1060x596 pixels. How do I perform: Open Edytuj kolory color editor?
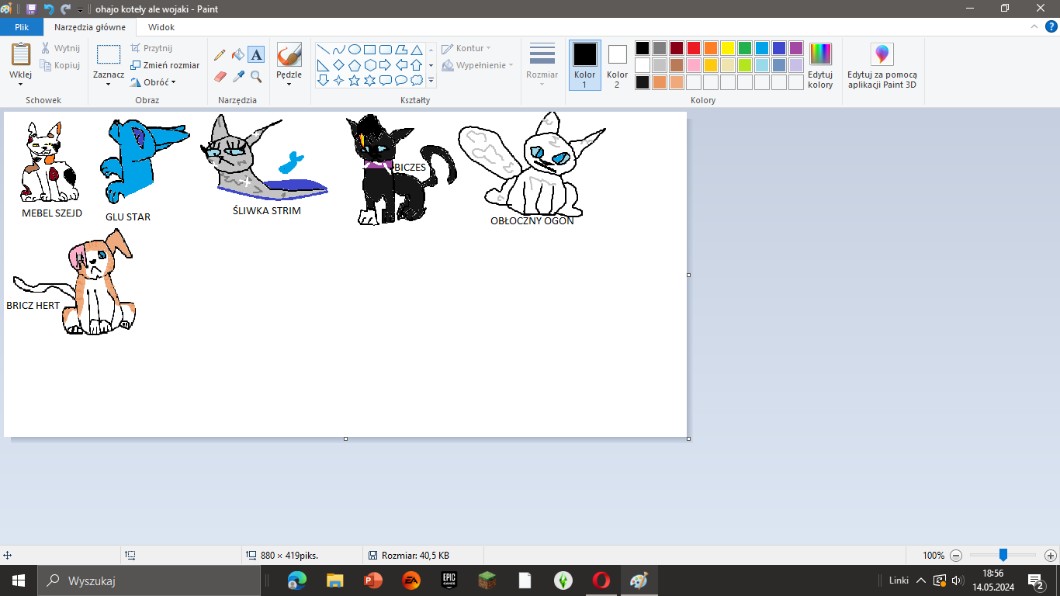820,66
